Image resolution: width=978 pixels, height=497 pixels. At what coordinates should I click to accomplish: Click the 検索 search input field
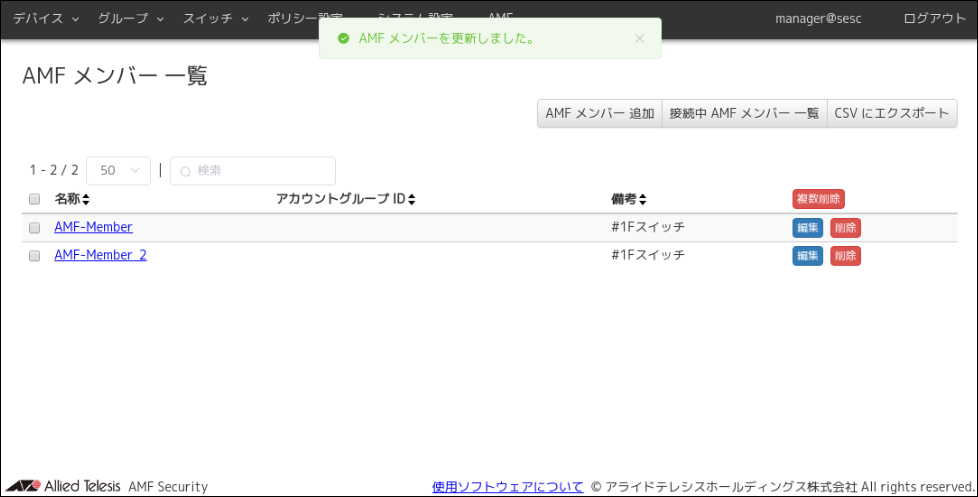262,171
